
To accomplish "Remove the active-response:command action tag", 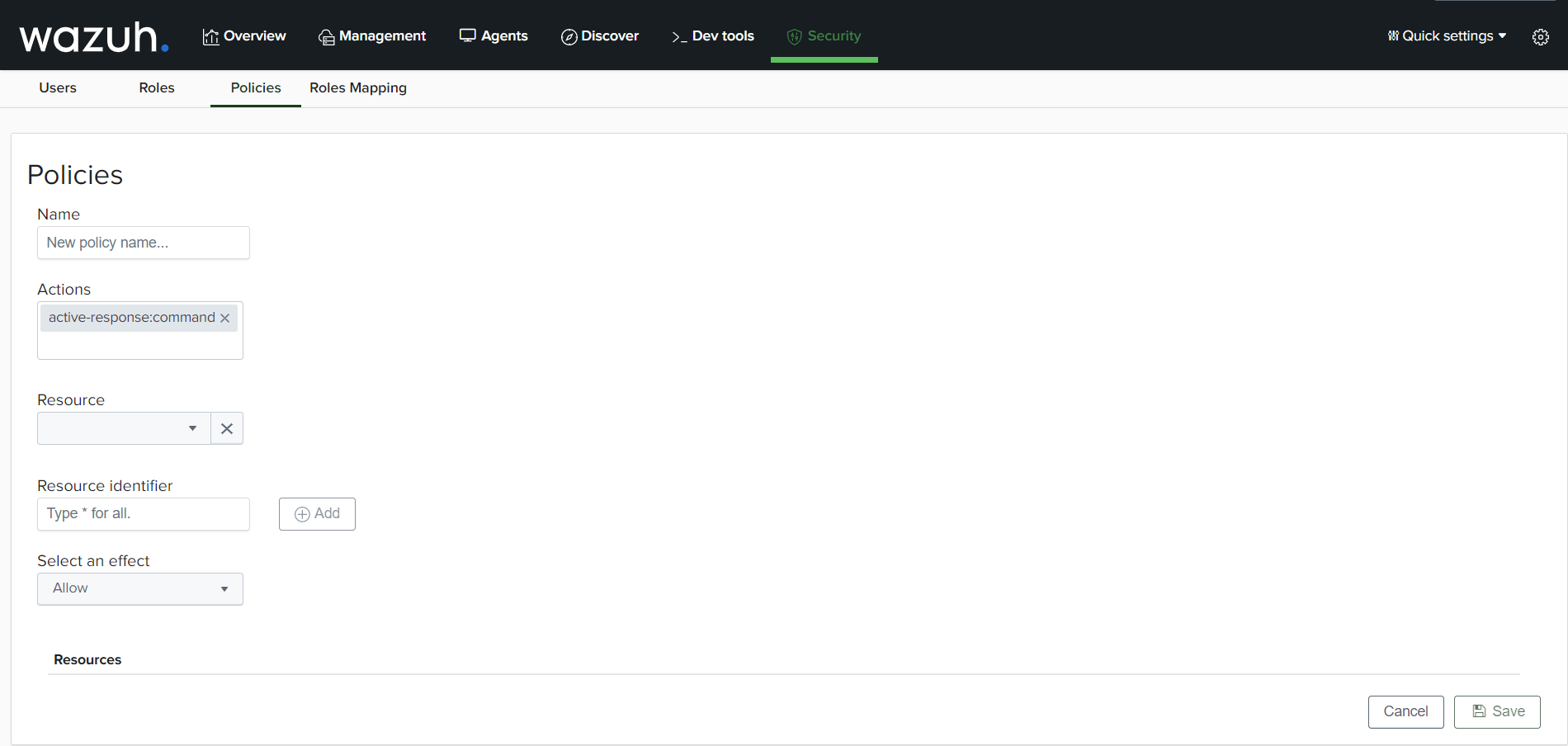I will coord(224,319).
